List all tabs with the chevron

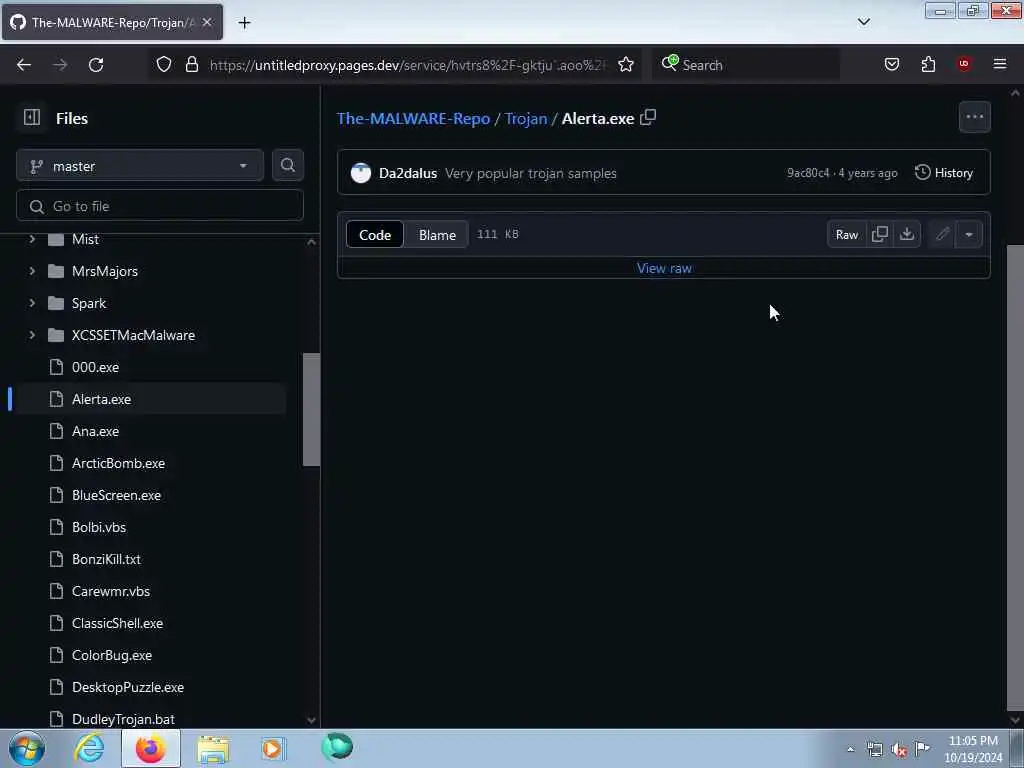[x=863, y=22]
